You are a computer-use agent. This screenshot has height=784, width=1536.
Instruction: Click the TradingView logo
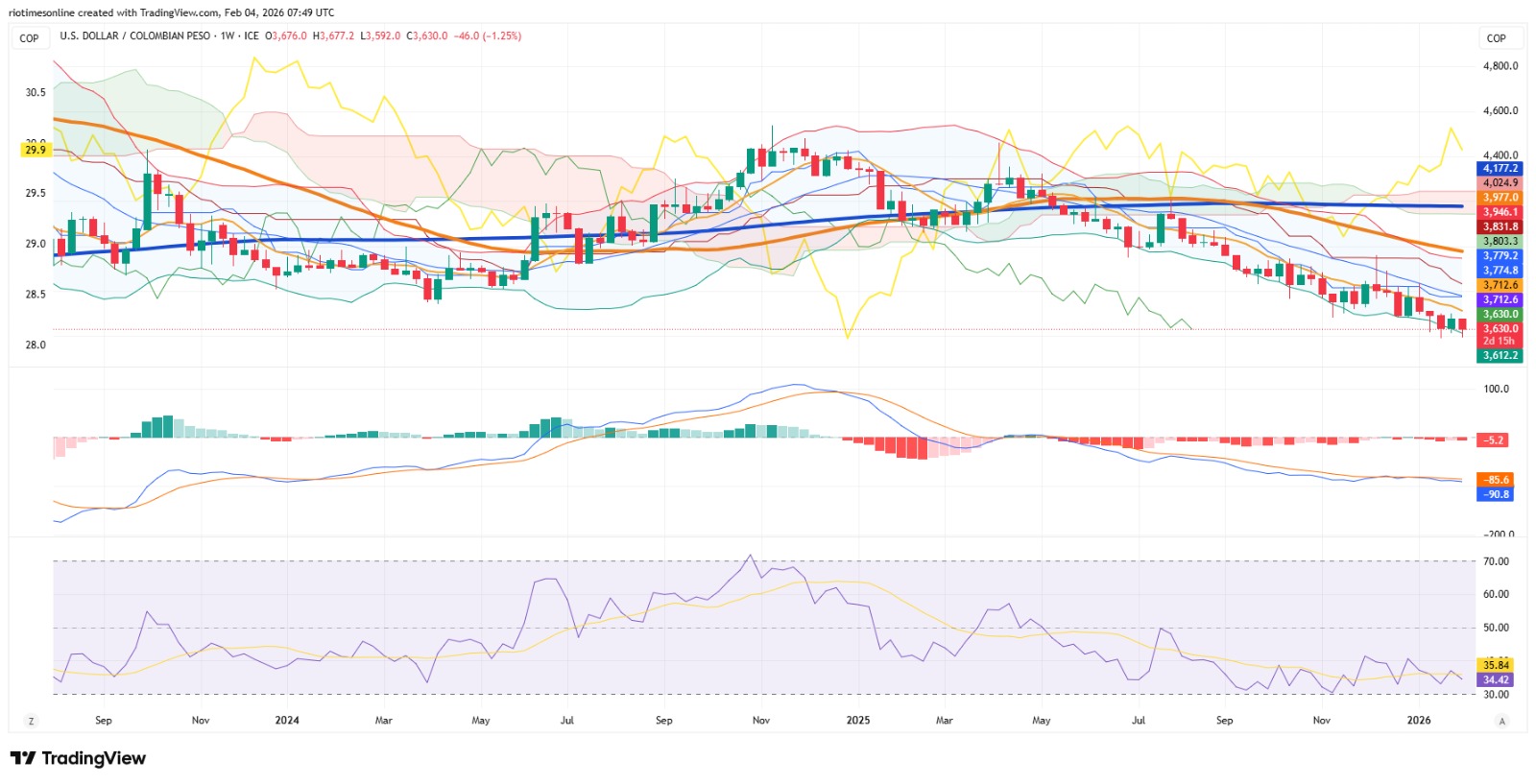coord(78,758)
